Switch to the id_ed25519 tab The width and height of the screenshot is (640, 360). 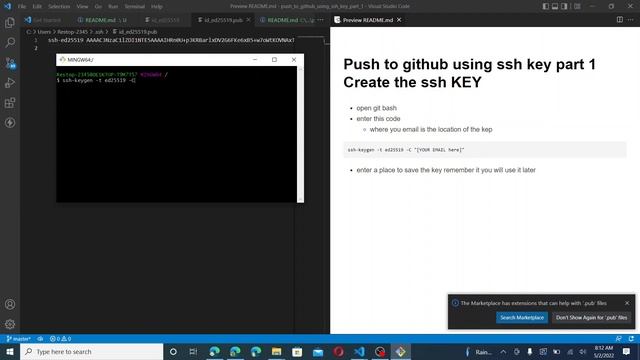(163, 20)
